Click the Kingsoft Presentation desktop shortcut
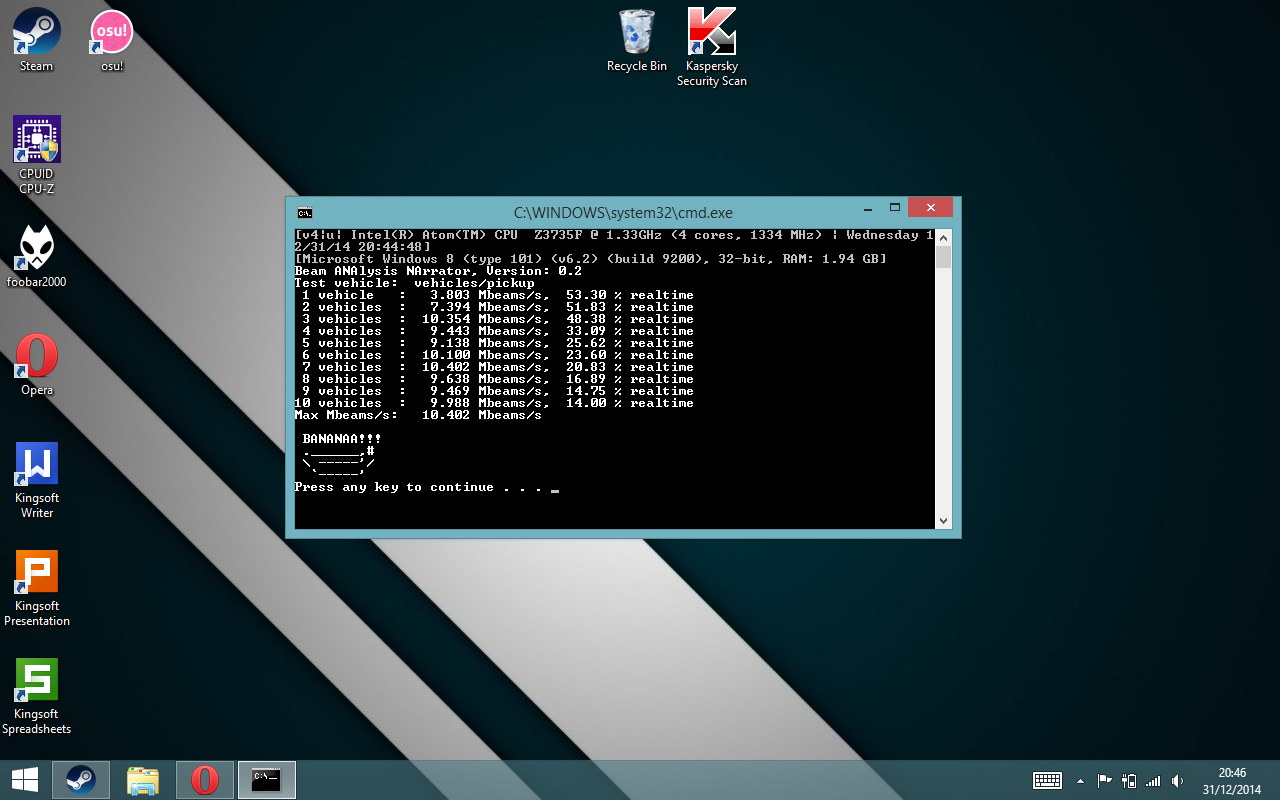The image size is (1280, 800). (x=37, y=572)
